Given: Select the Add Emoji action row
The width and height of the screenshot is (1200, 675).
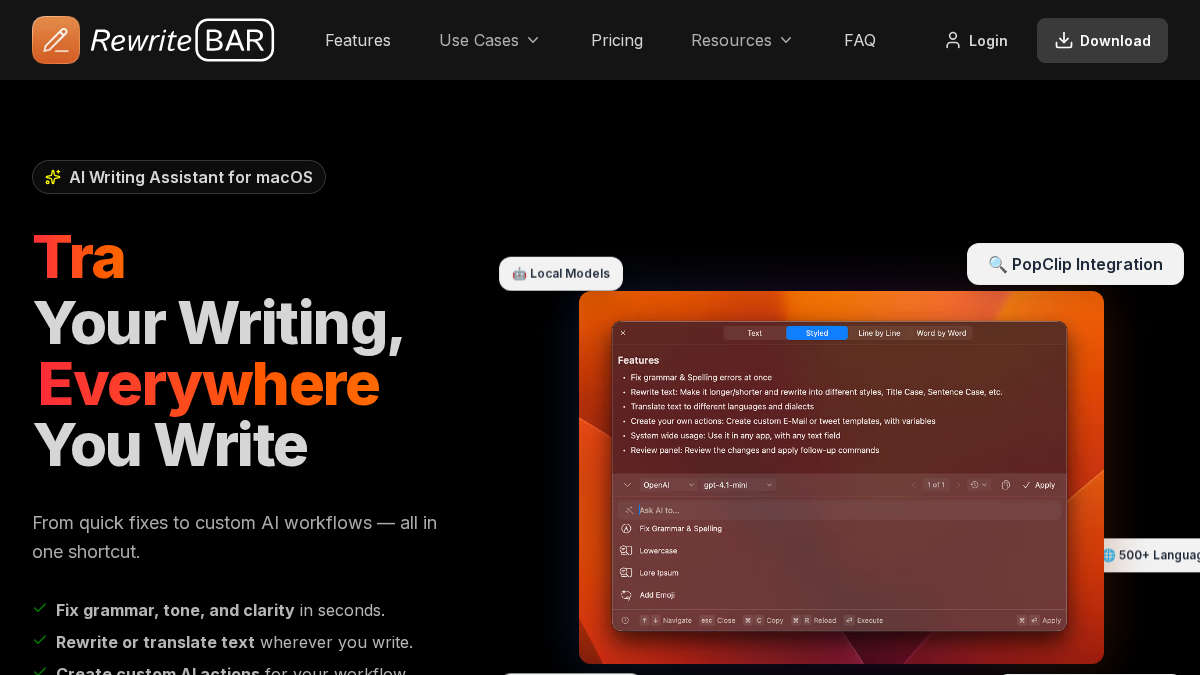Looking at the screenshot, I should point(839,594).
